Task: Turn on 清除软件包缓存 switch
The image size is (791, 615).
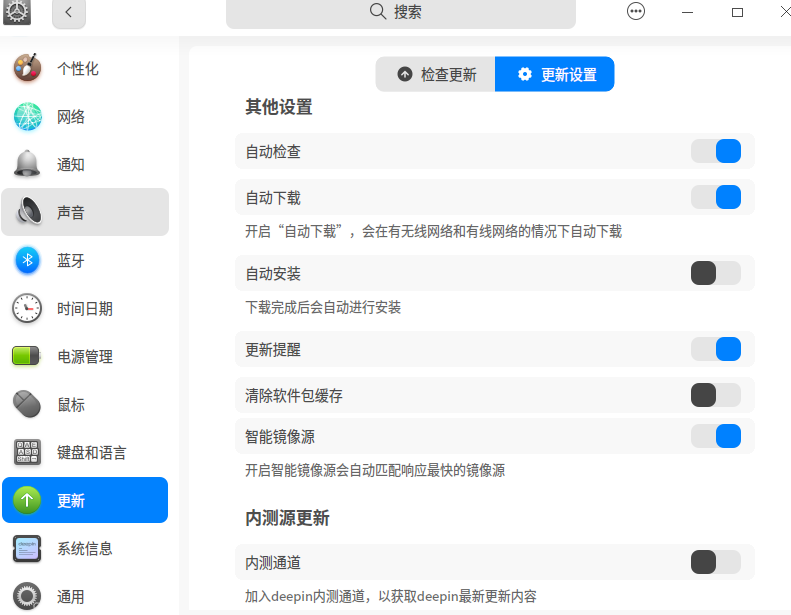Action: pyautogui.click(x=716, y=395)
